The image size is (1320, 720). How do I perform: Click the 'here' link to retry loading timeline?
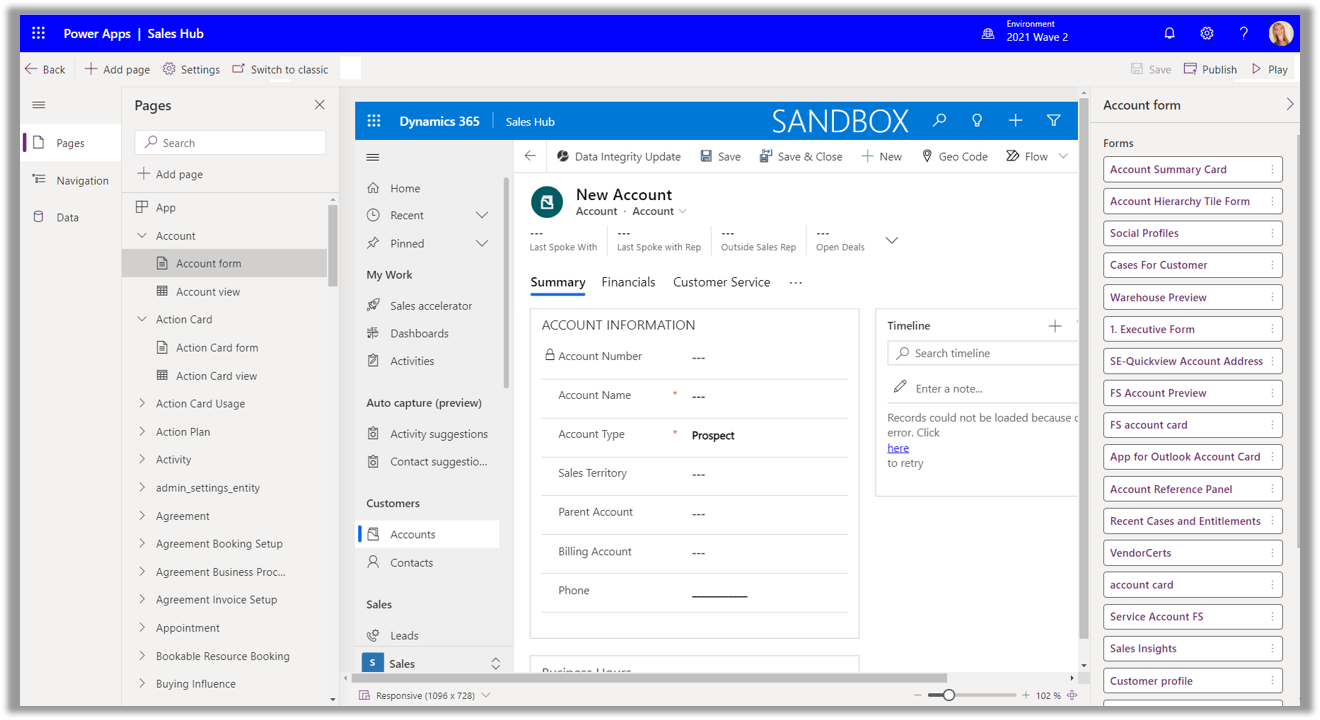[x=897, y=447]
